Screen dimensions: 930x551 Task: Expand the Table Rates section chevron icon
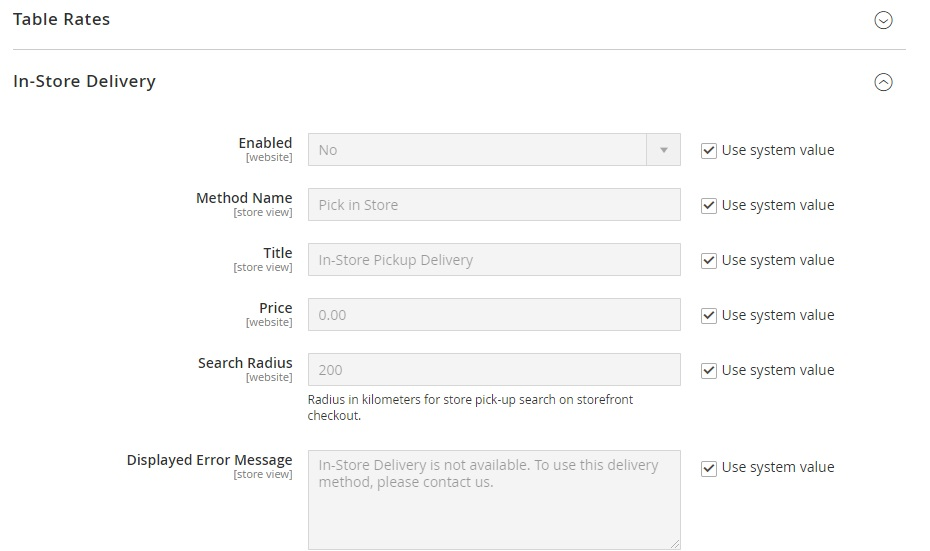pyautogui.click(x=883, y=20)
